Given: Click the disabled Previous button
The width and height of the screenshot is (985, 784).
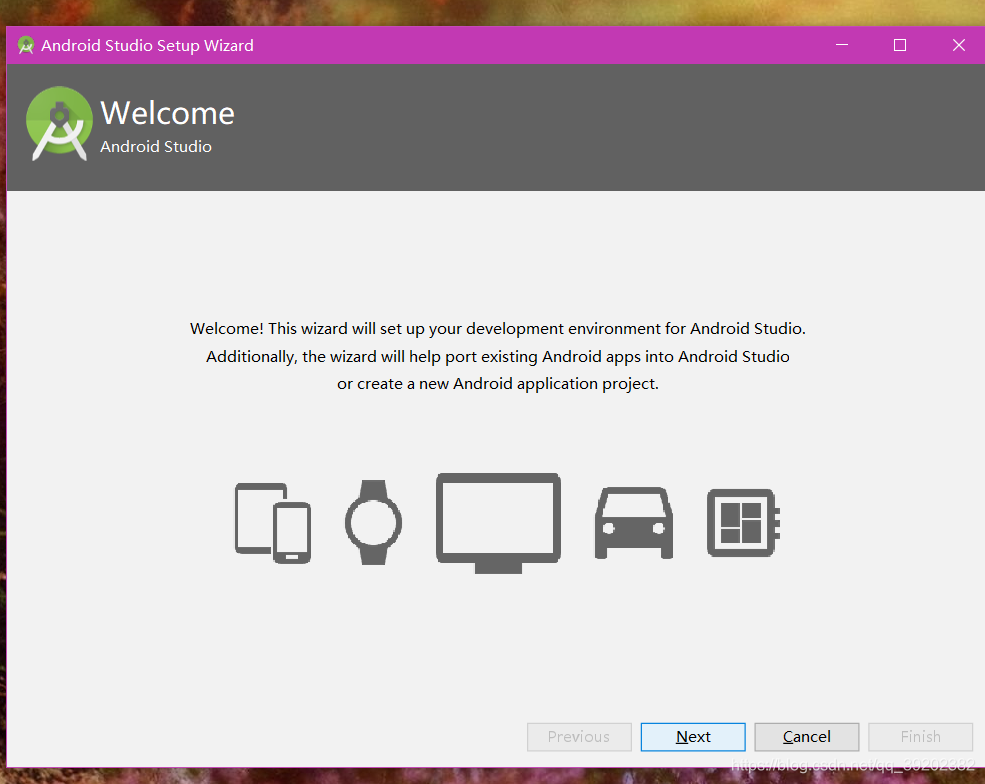Looking at the screenshot, I should point(579,736).
